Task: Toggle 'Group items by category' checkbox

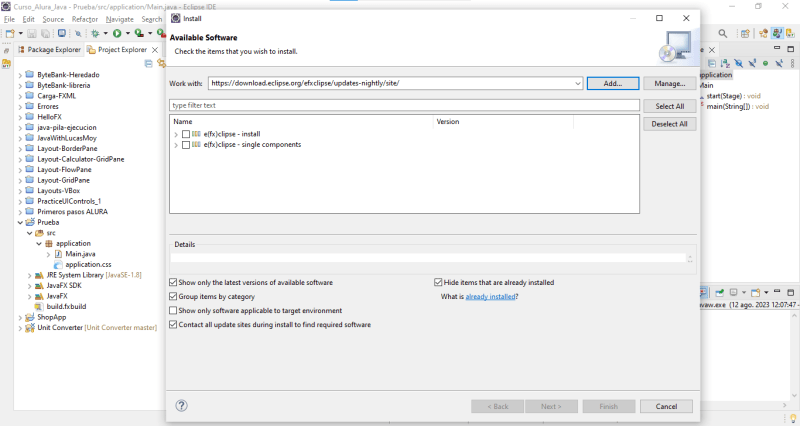Action: click(x=173, y=296)
